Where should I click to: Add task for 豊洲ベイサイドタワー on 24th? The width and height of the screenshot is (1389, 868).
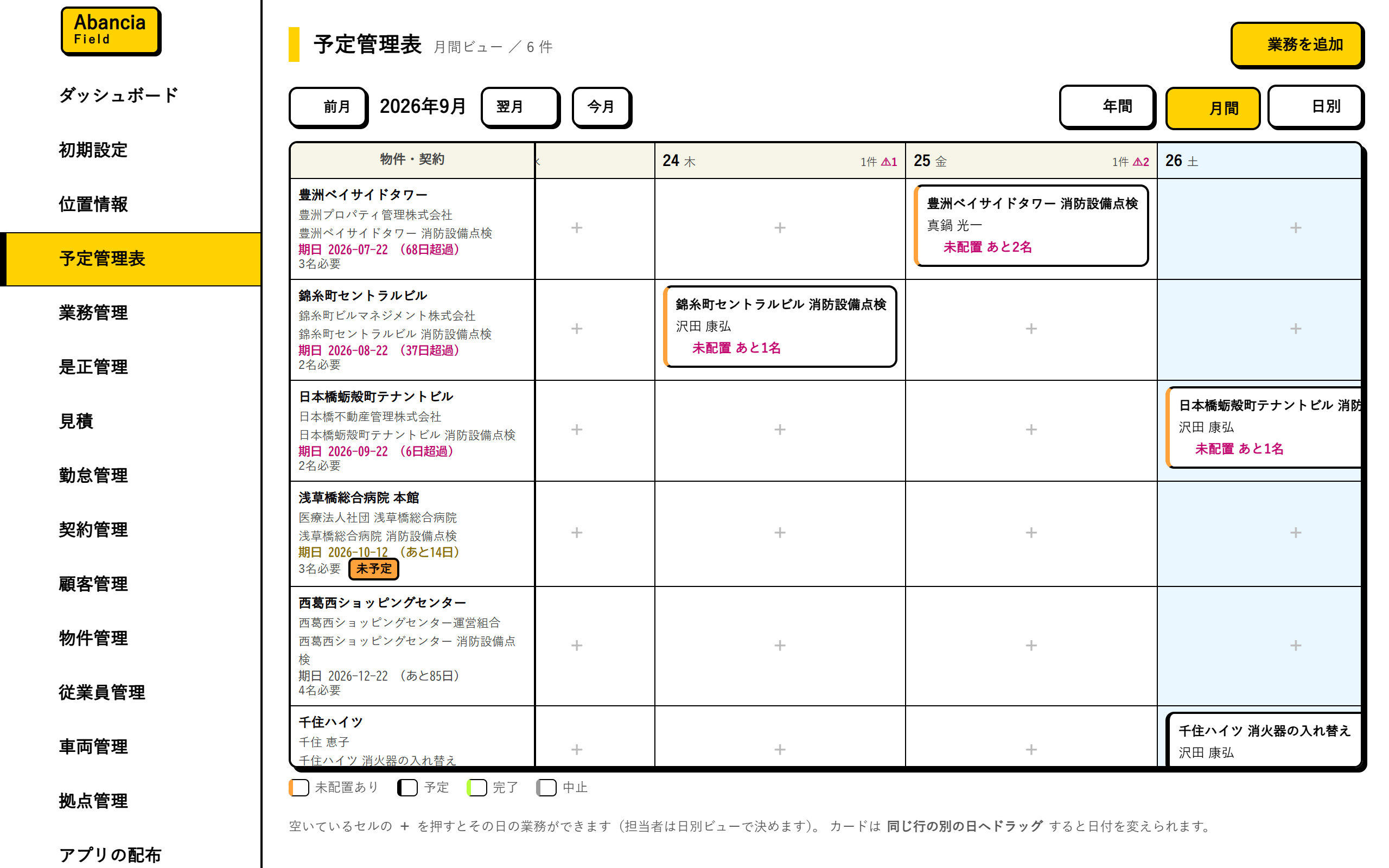780,228
